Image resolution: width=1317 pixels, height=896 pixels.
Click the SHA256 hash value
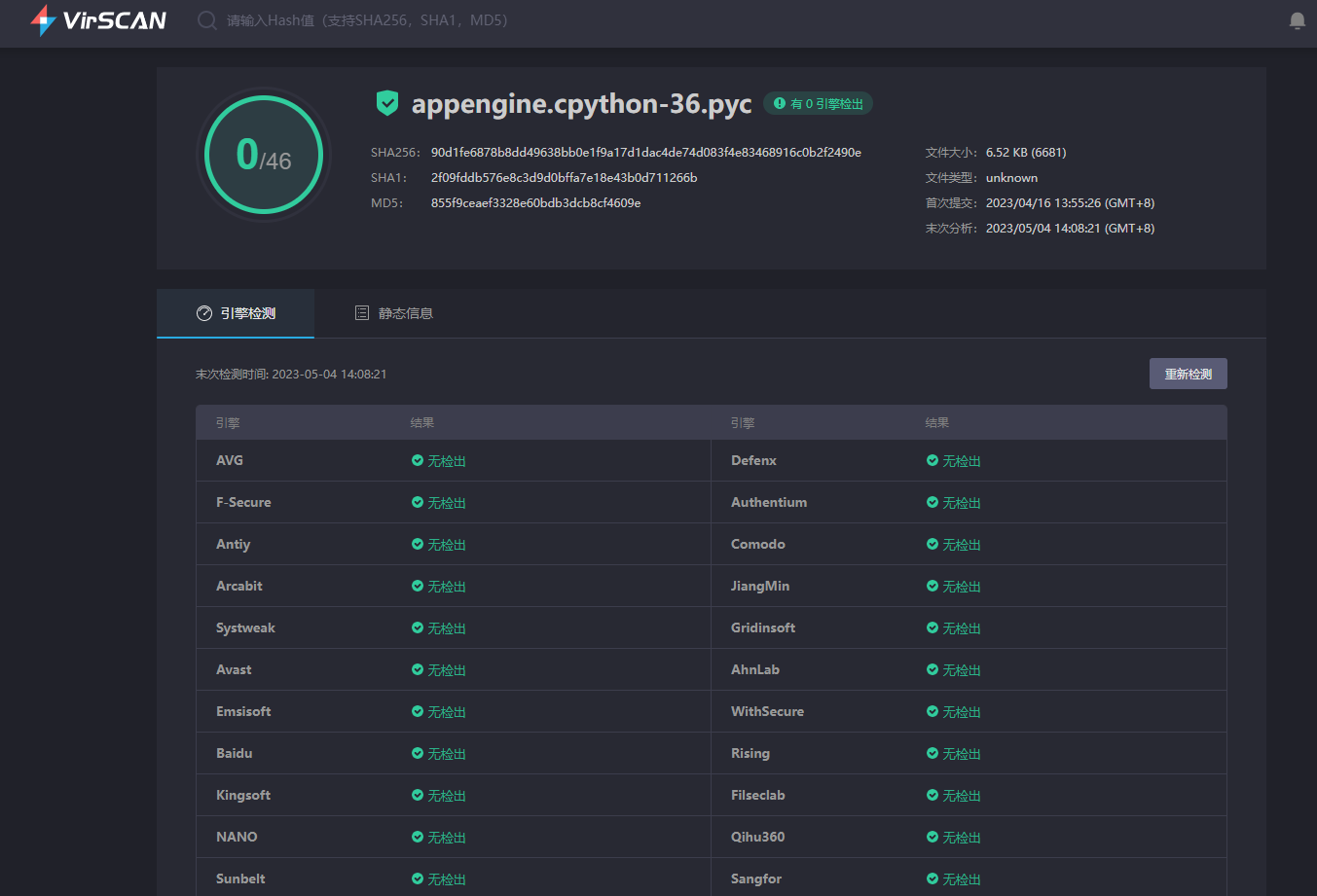[646, 153]
